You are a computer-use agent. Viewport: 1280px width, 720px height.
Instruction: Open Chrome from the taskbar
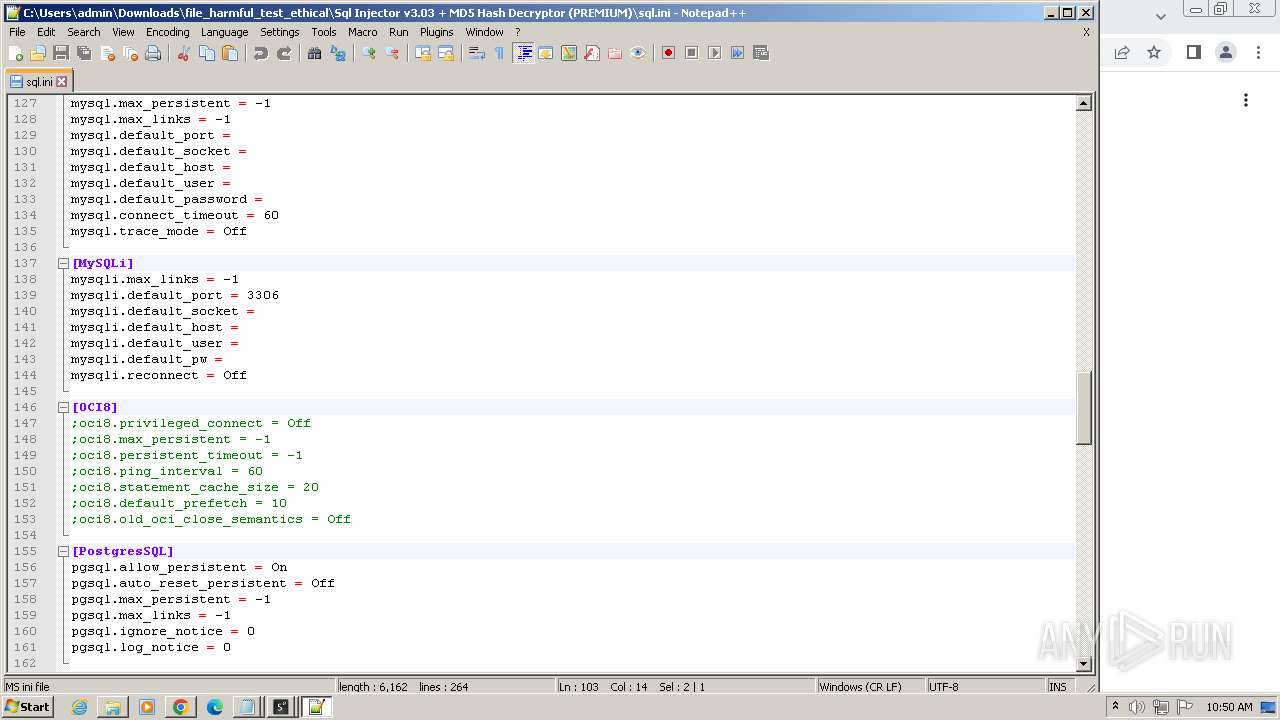click(x=180, y=707)
